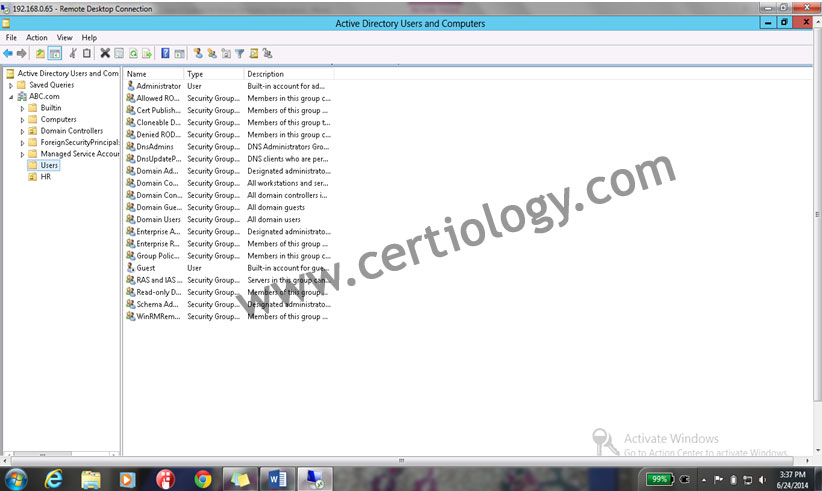Click the add to group toolbar icon
The height and width of the screenshot is (491, 822).
pos(267,53)
